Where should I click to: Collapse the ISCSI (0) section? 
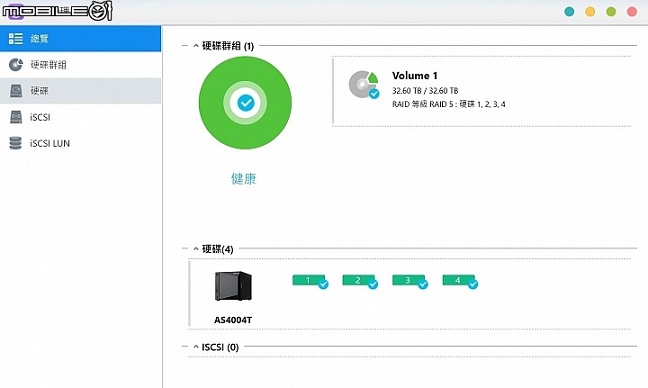point(196,347)
